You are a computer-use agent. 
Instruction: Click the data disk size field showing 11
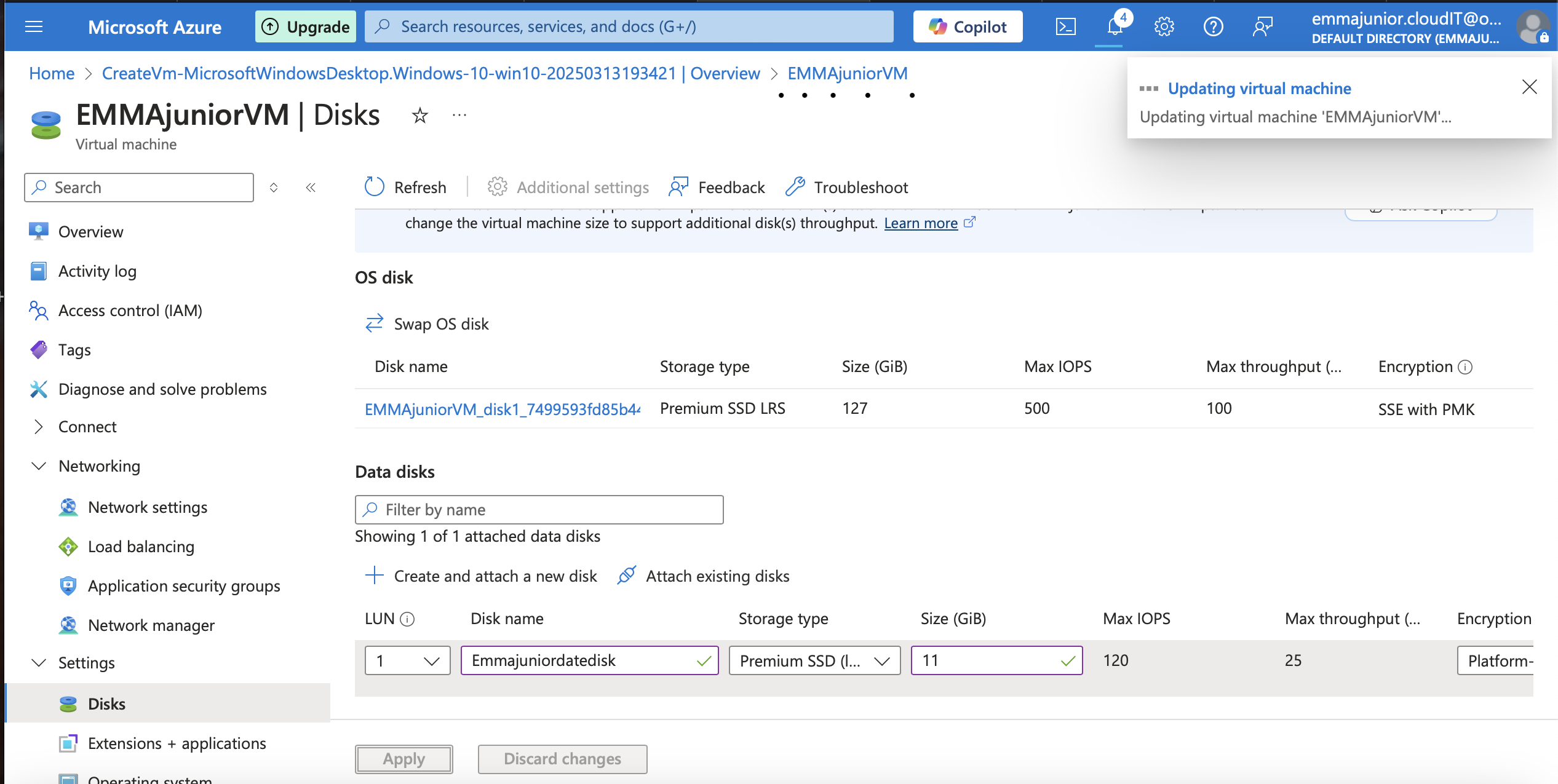click(x=996, y=660)
